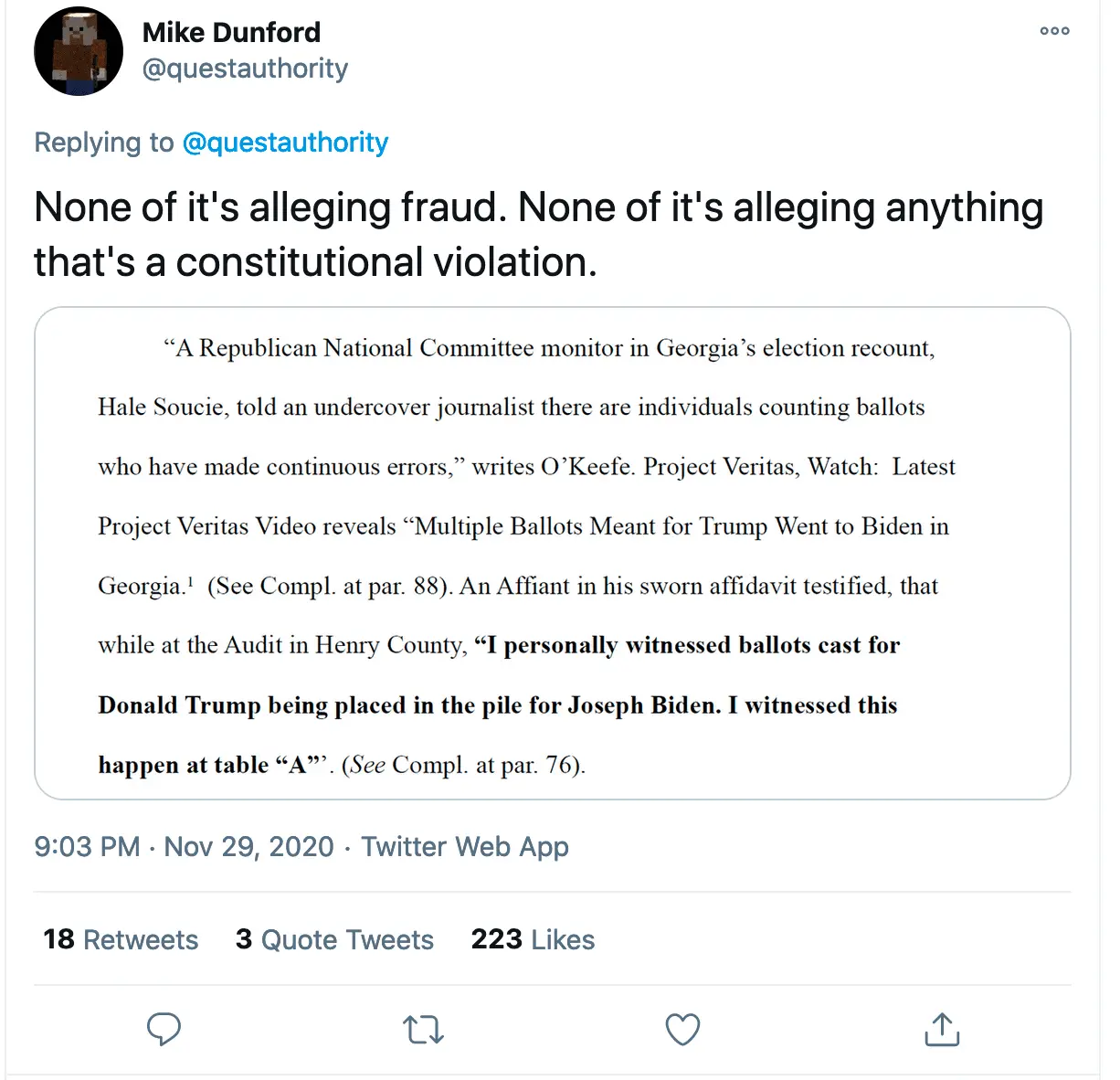Retweet using the arrows icon

tap(423, 1030)
